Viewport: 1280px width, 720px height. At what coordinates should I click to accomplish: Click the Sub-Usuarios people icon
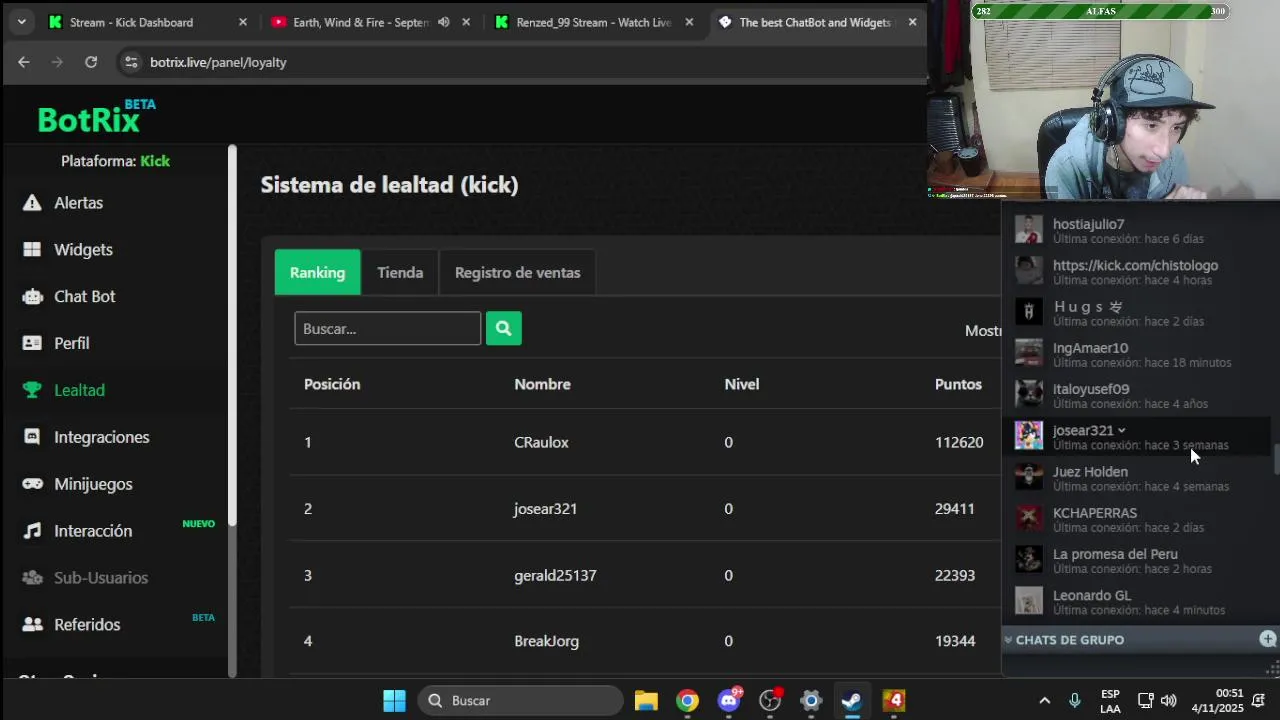[x=32, y=578]
